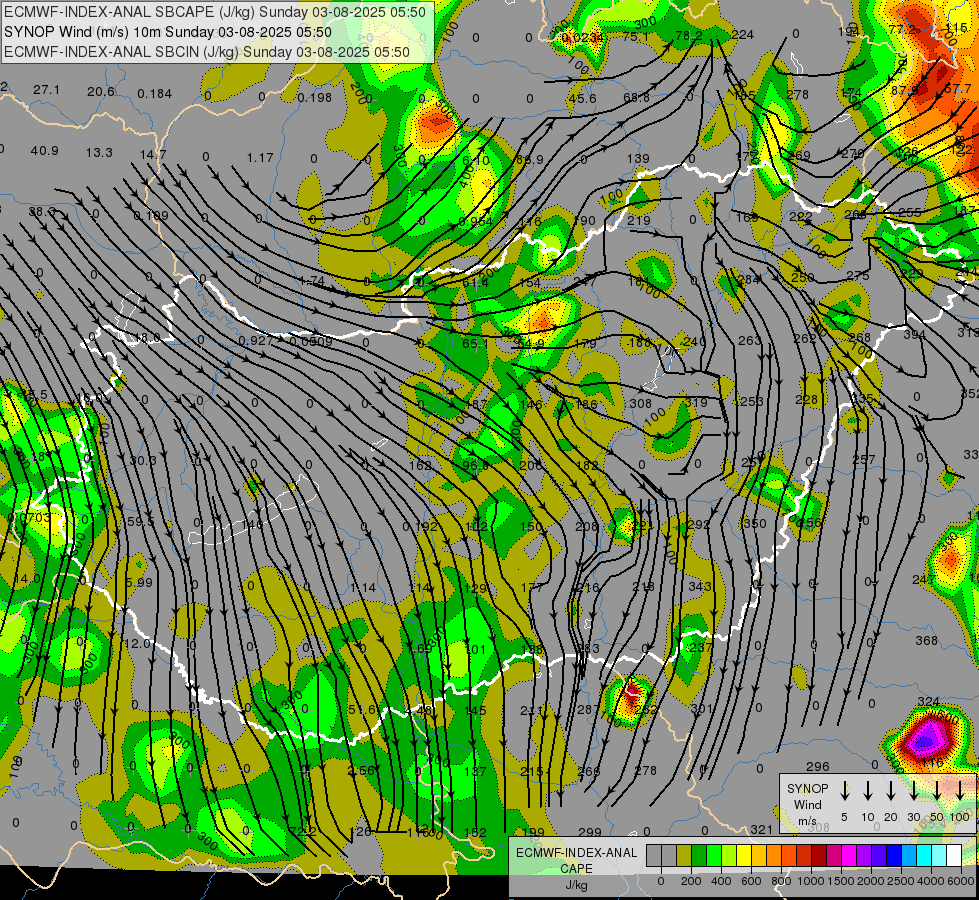Click the map value 319

[x=696, y=403]
